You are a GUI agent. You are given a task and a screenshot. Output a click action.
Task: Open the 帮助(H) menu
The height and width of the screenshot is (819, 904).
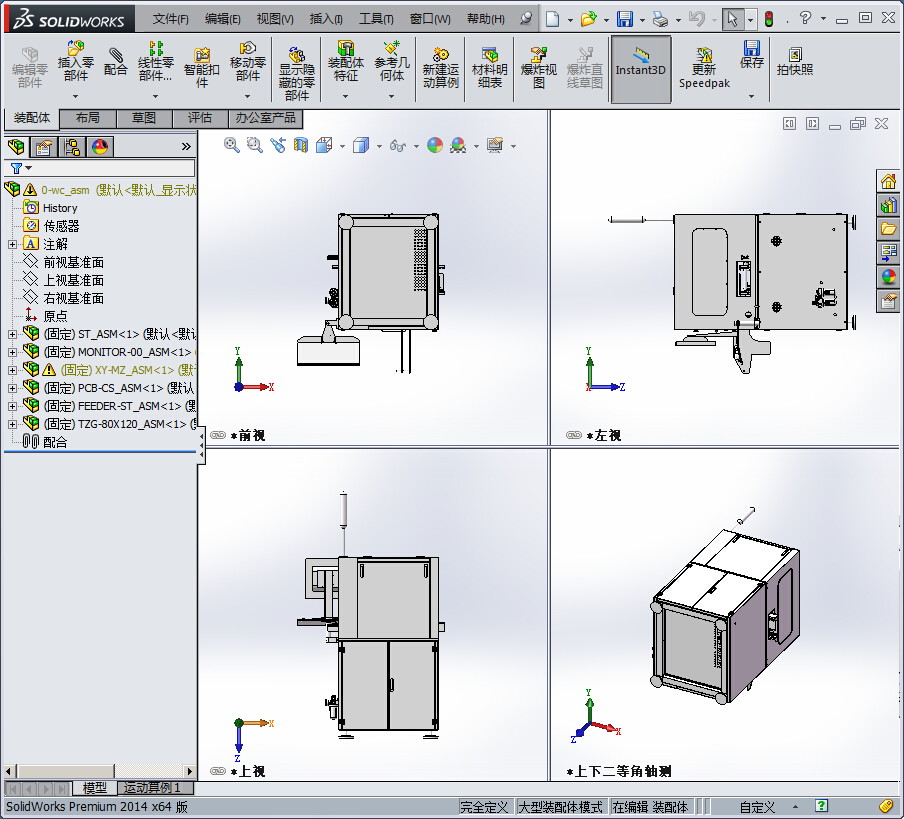click(485, 19)
